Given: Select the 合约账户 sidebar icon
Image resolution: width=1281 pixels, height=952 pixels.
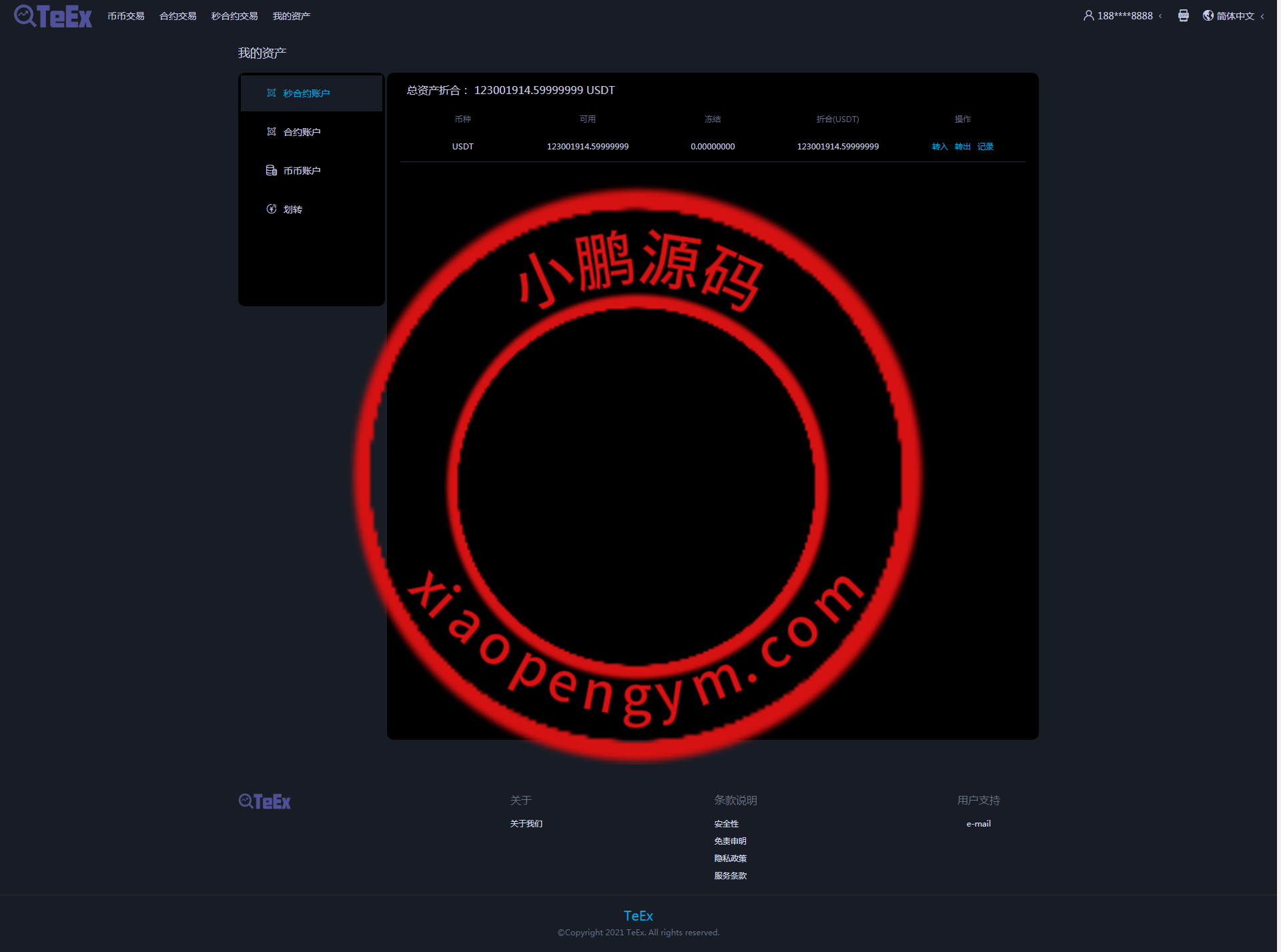Looking at the screenshot, I should pos(272,131).
